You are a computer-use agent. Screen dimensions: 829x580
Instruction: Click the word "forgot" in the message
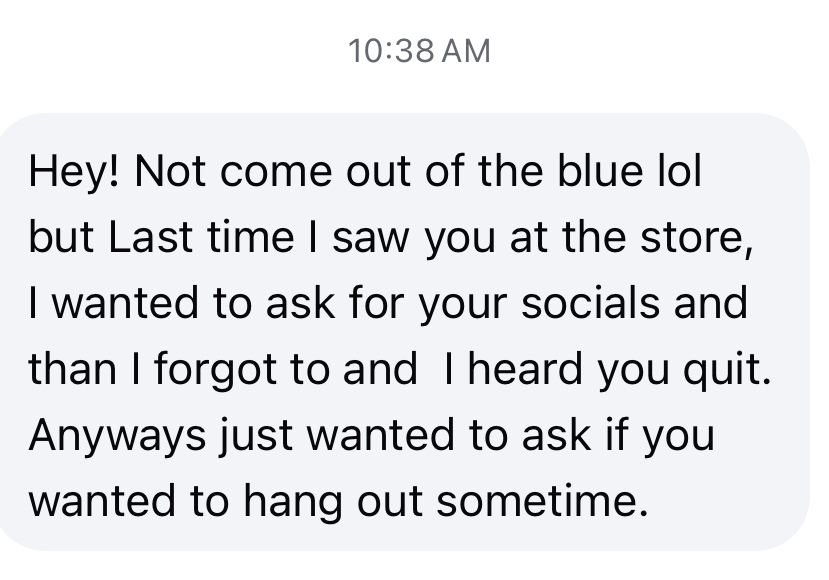click(215, 371)
